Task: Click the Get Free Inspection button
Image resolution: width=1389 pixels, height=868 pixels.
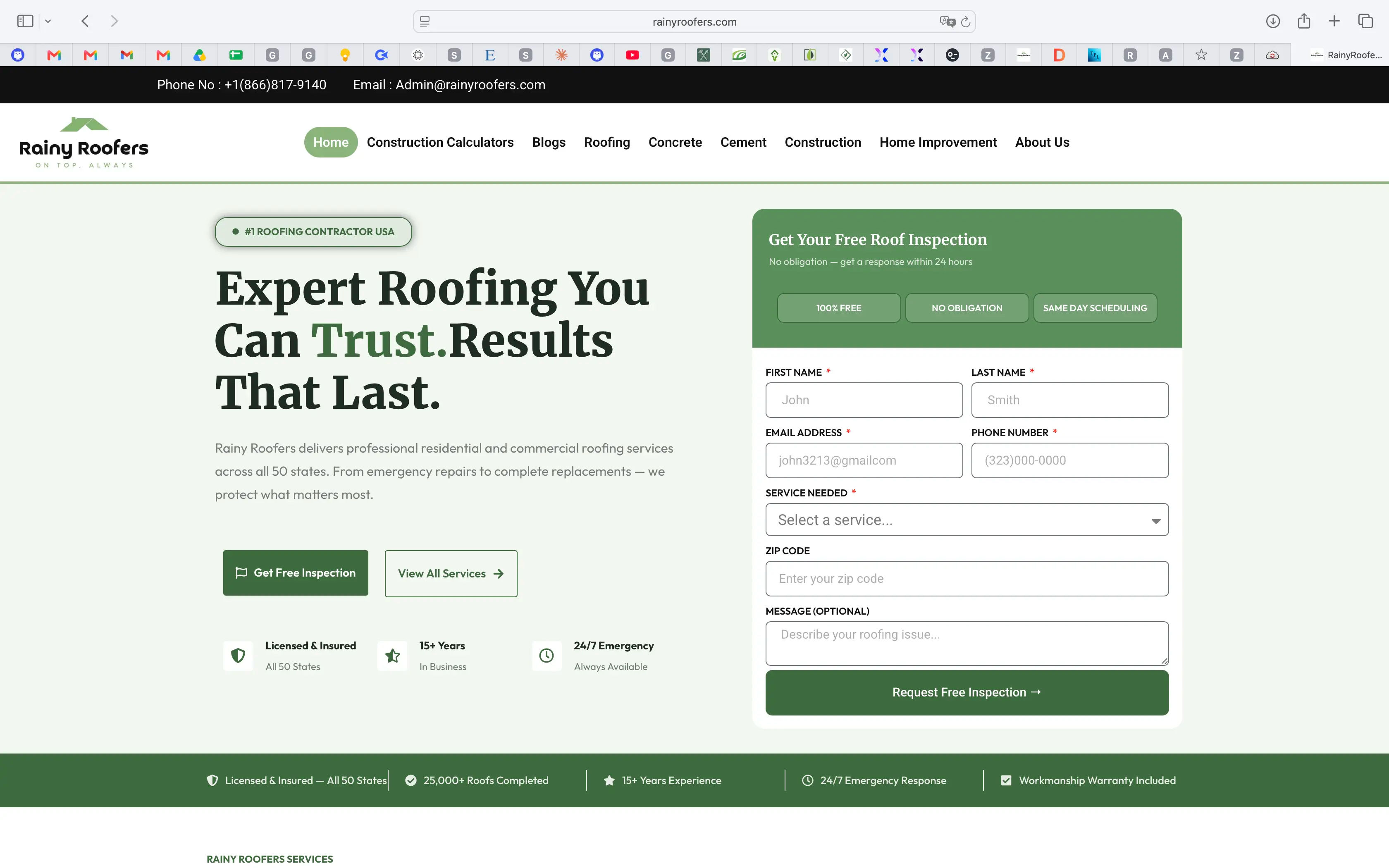Action: [296, 573]
